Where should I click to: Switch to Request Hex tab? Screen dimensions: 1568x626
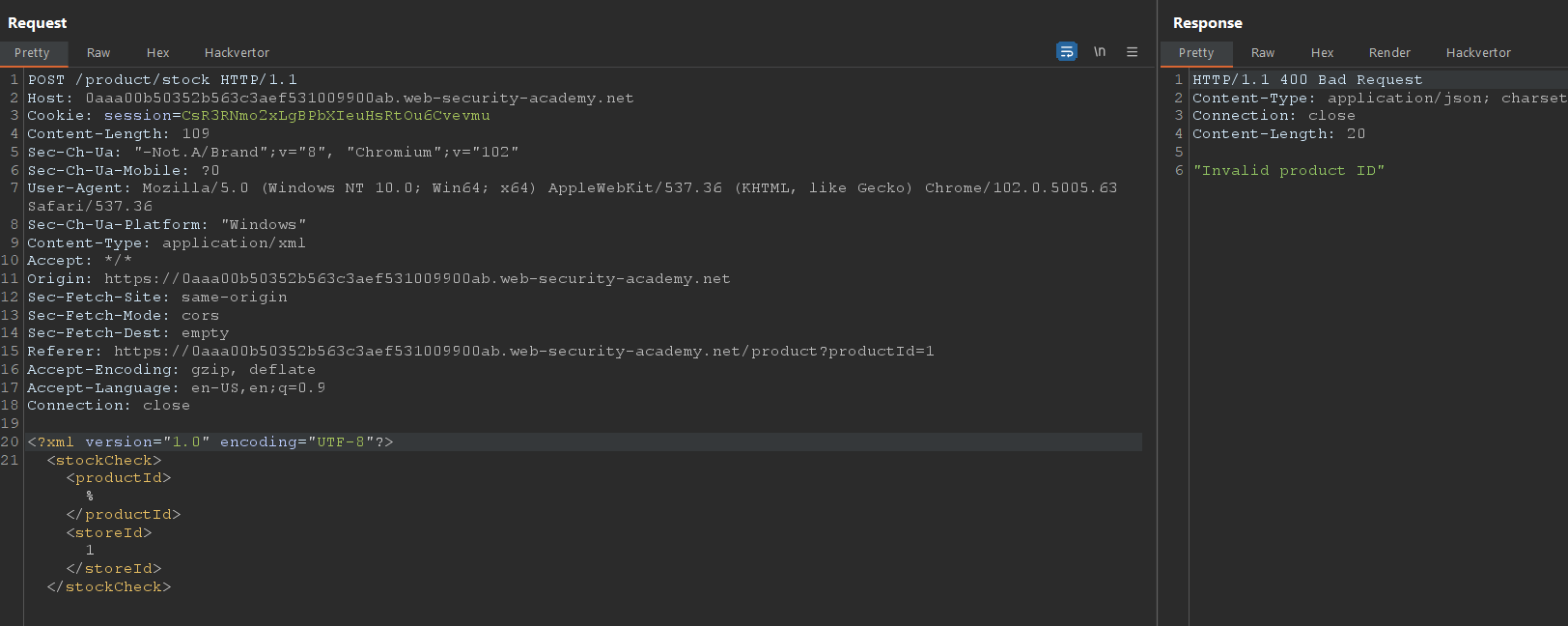click(x=157, y=53)
